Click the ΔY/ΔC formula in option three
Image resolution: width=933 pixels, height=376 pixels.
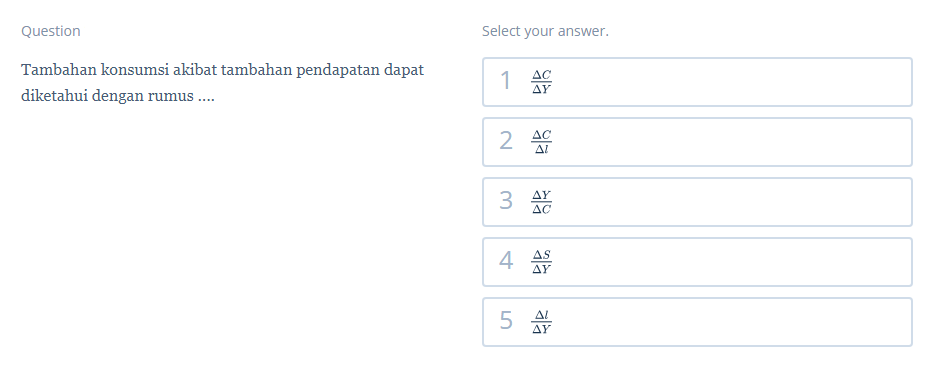click(541, 202)
